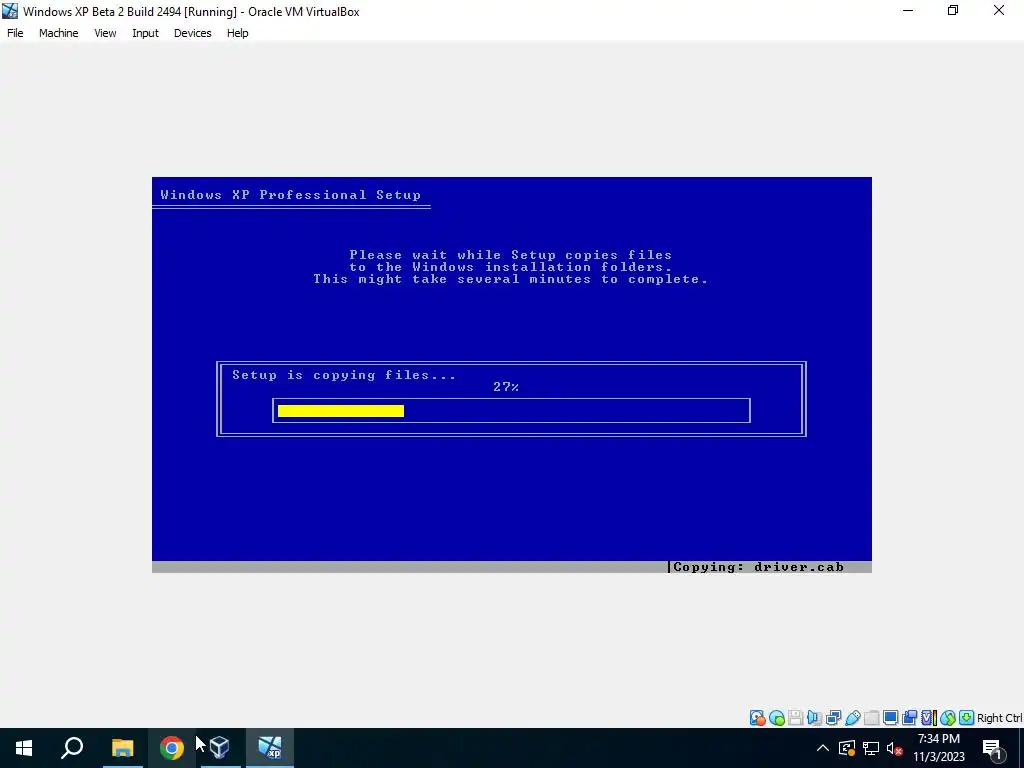Click the 'Setup is copying files...' text
This screenshot has height=768, width=1024.
pos(344,375)
